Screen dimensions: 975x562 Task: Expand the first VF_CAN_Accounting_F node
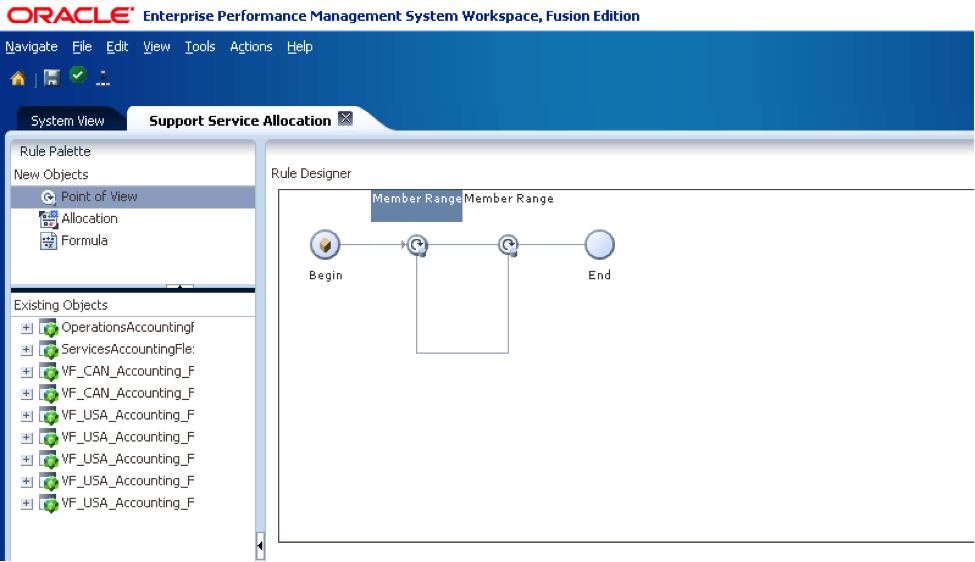tap(27, 372)
